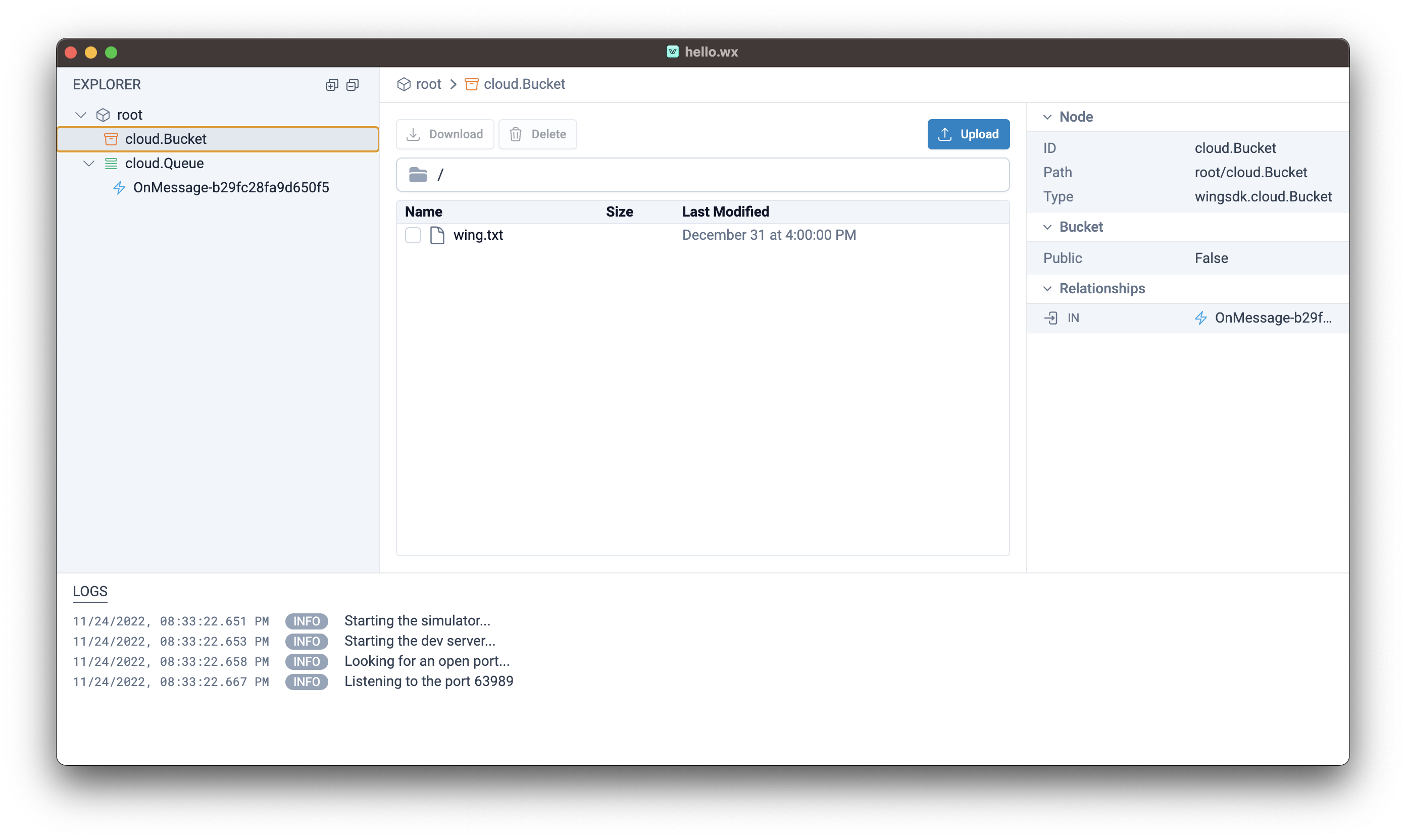This screenshot has height=840, width=1406.
Task: Click the Delete trash icon
Action: [x=516, y=133]
